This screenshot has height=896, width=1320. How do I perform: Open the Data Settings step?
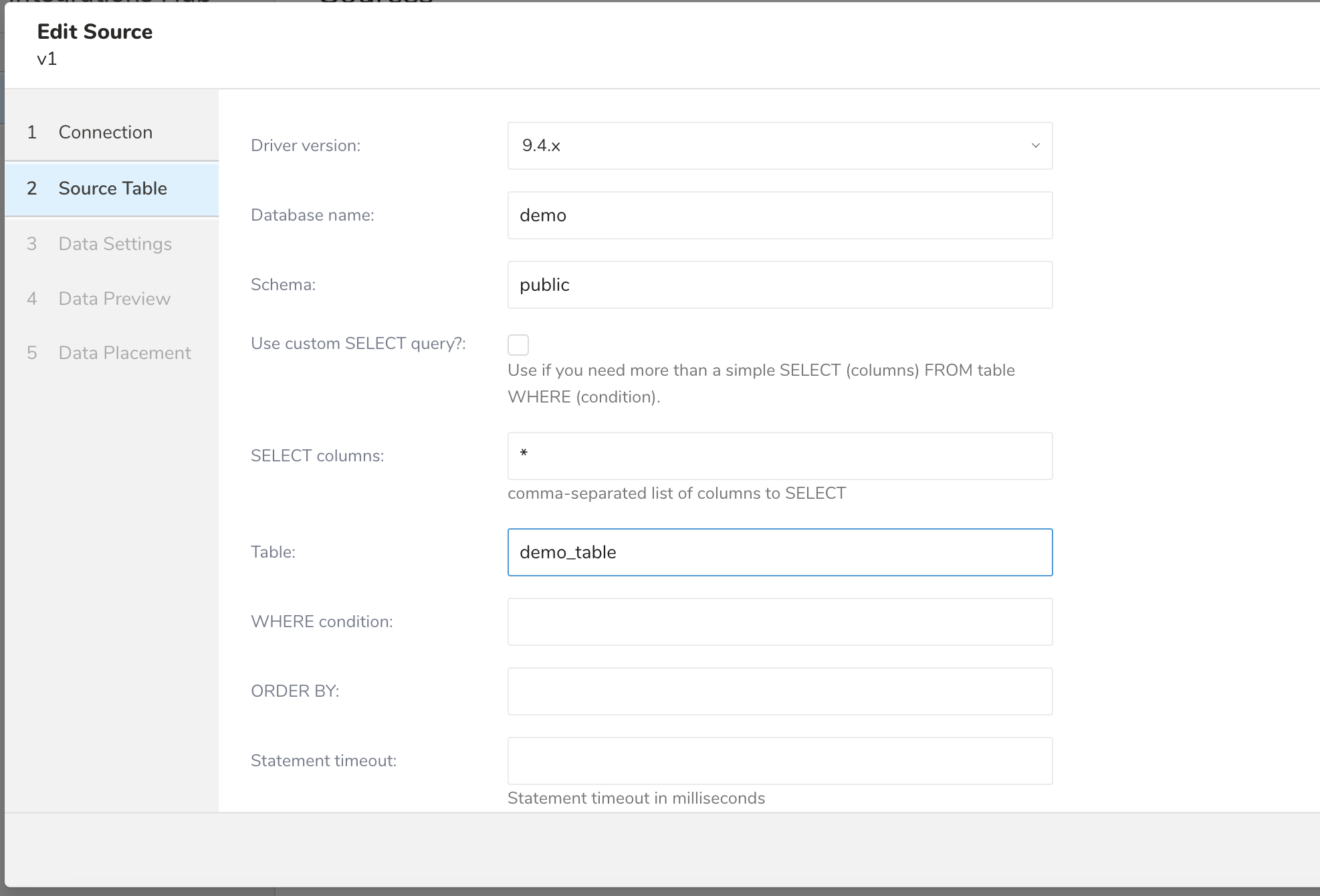coord(115,244)
